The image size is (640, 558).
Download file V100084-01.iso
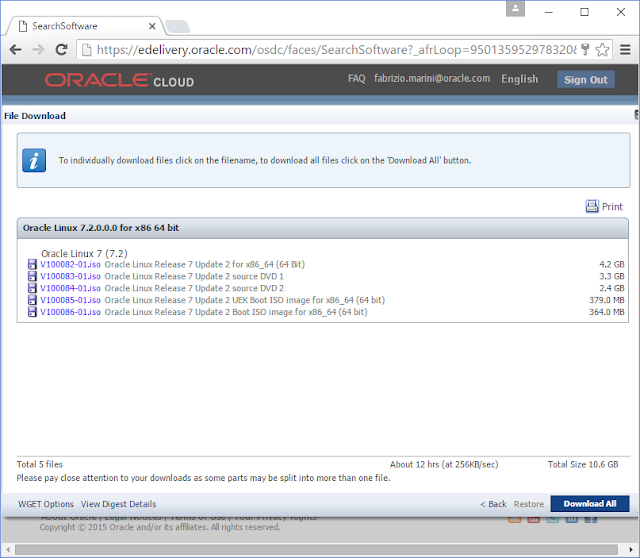[x=70, y=288]
